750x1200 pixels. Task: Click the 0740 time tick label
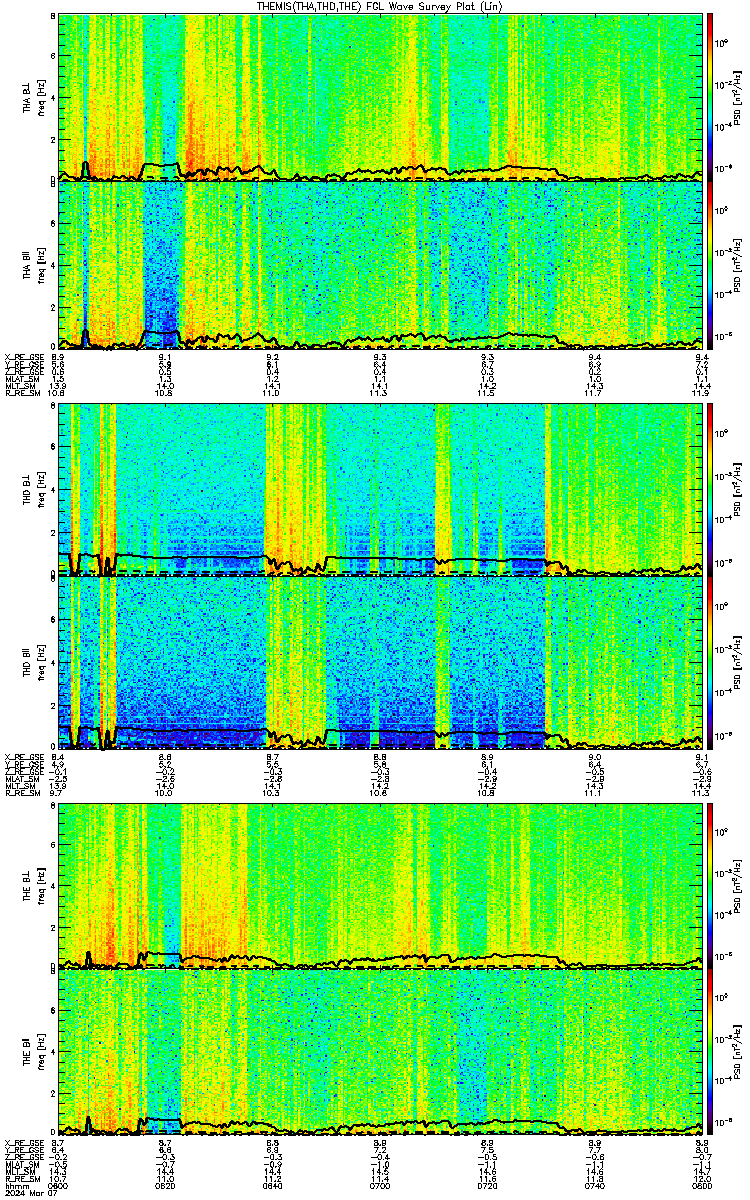(x=596, y=1185)
